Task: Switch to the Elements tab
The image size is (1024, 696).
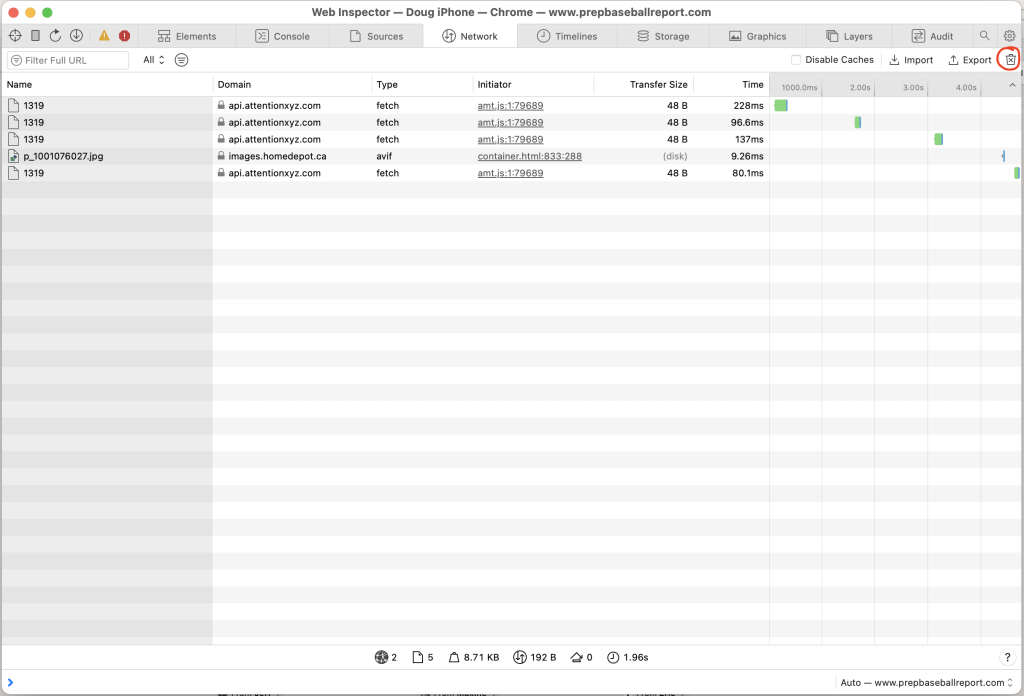Action: pos(187,36)
